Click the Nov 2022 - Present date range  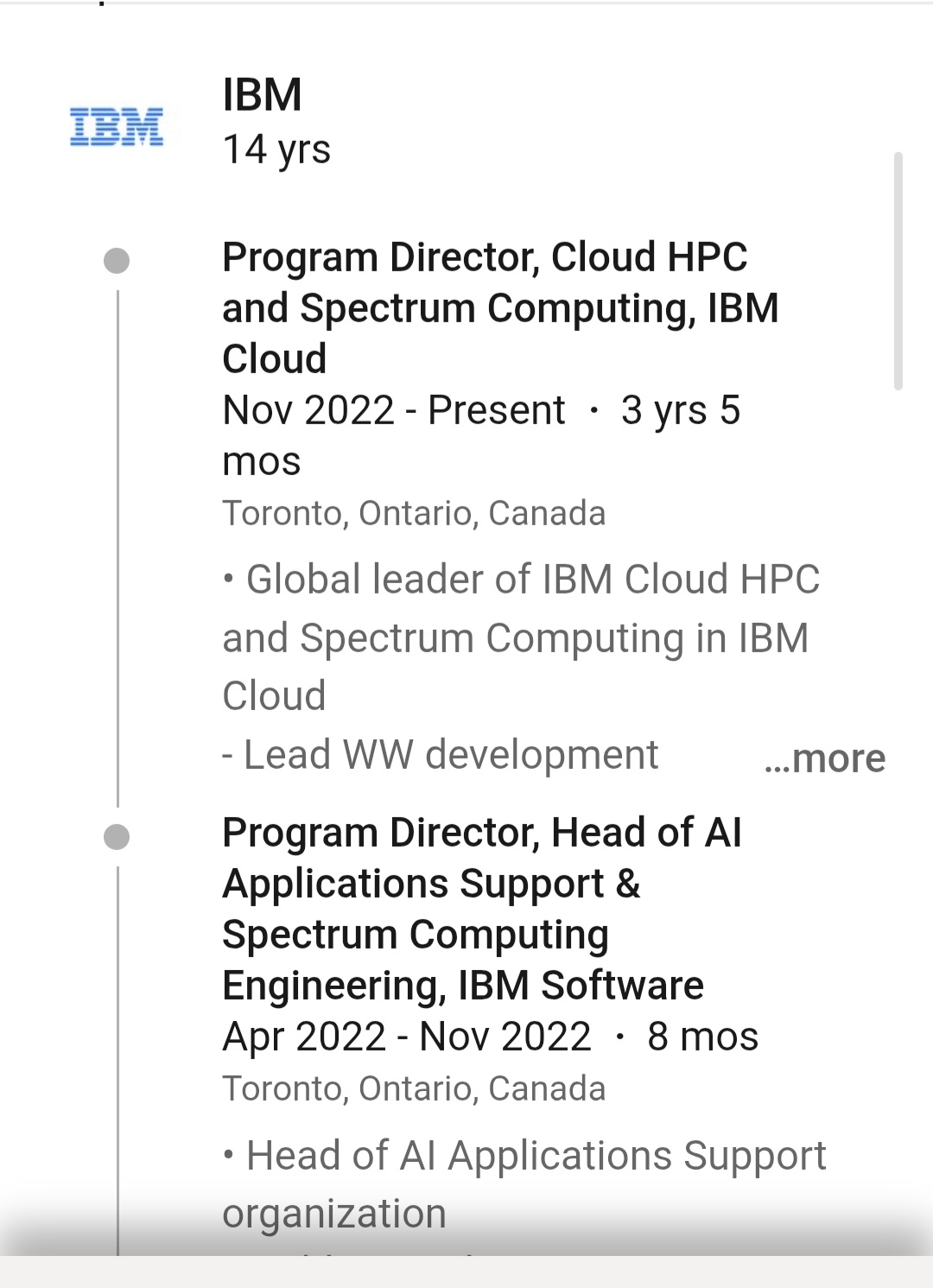(393, 410)
